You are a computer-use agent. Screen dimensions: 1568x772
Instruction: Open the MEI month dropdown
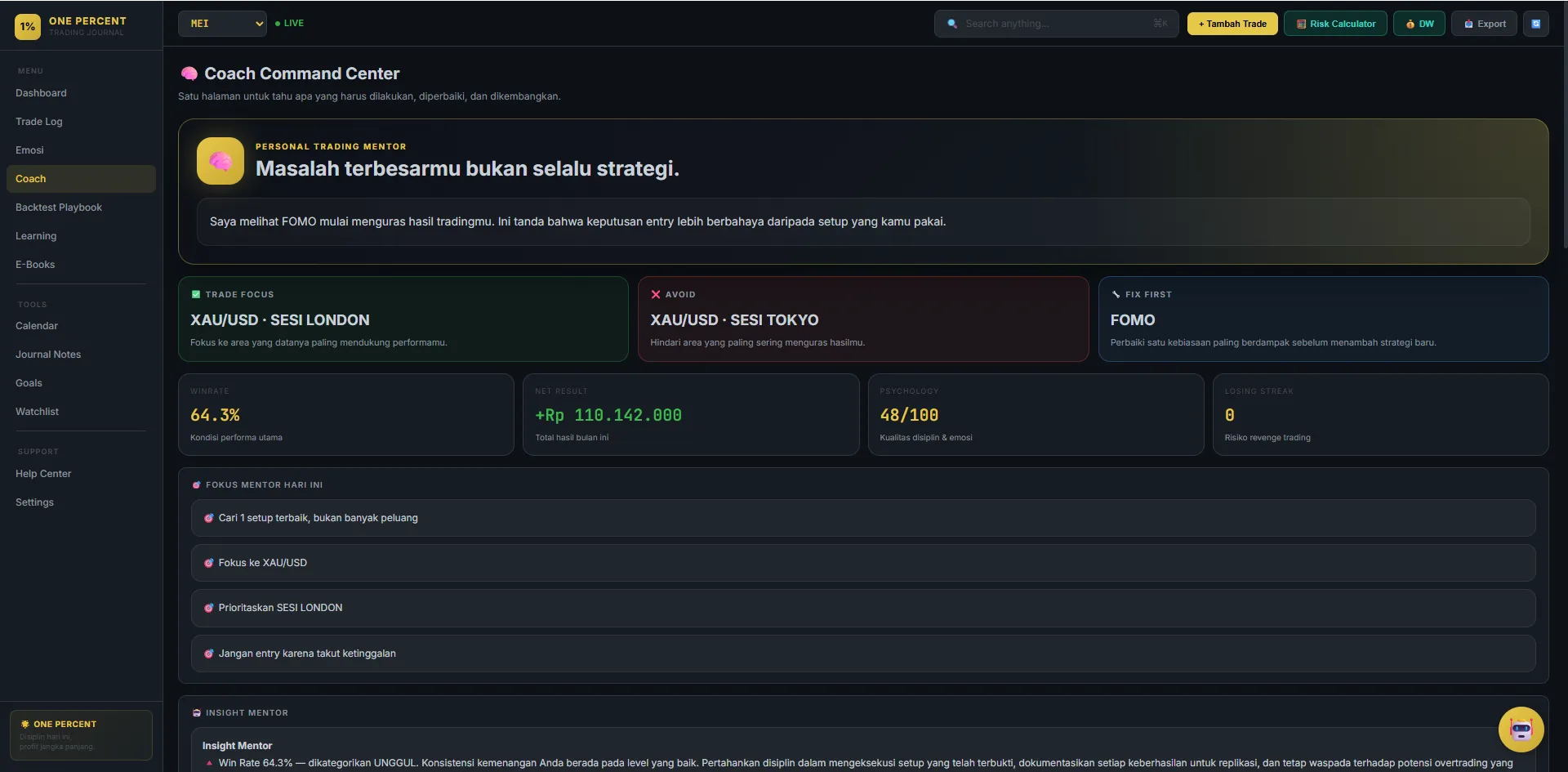[223, 24]
